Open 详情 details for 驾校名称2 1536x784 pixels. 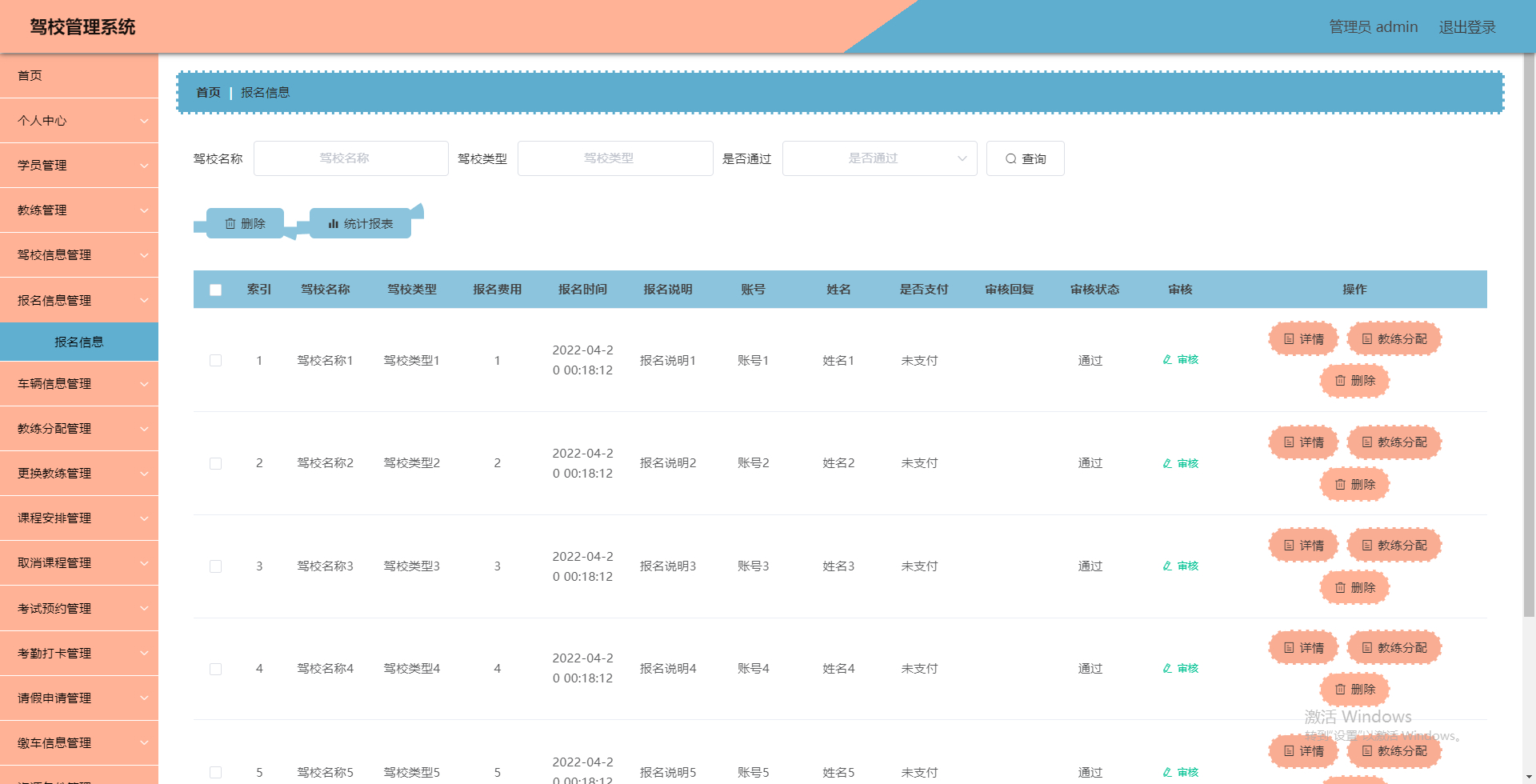pyautogui.click(x=1303, y=442)
